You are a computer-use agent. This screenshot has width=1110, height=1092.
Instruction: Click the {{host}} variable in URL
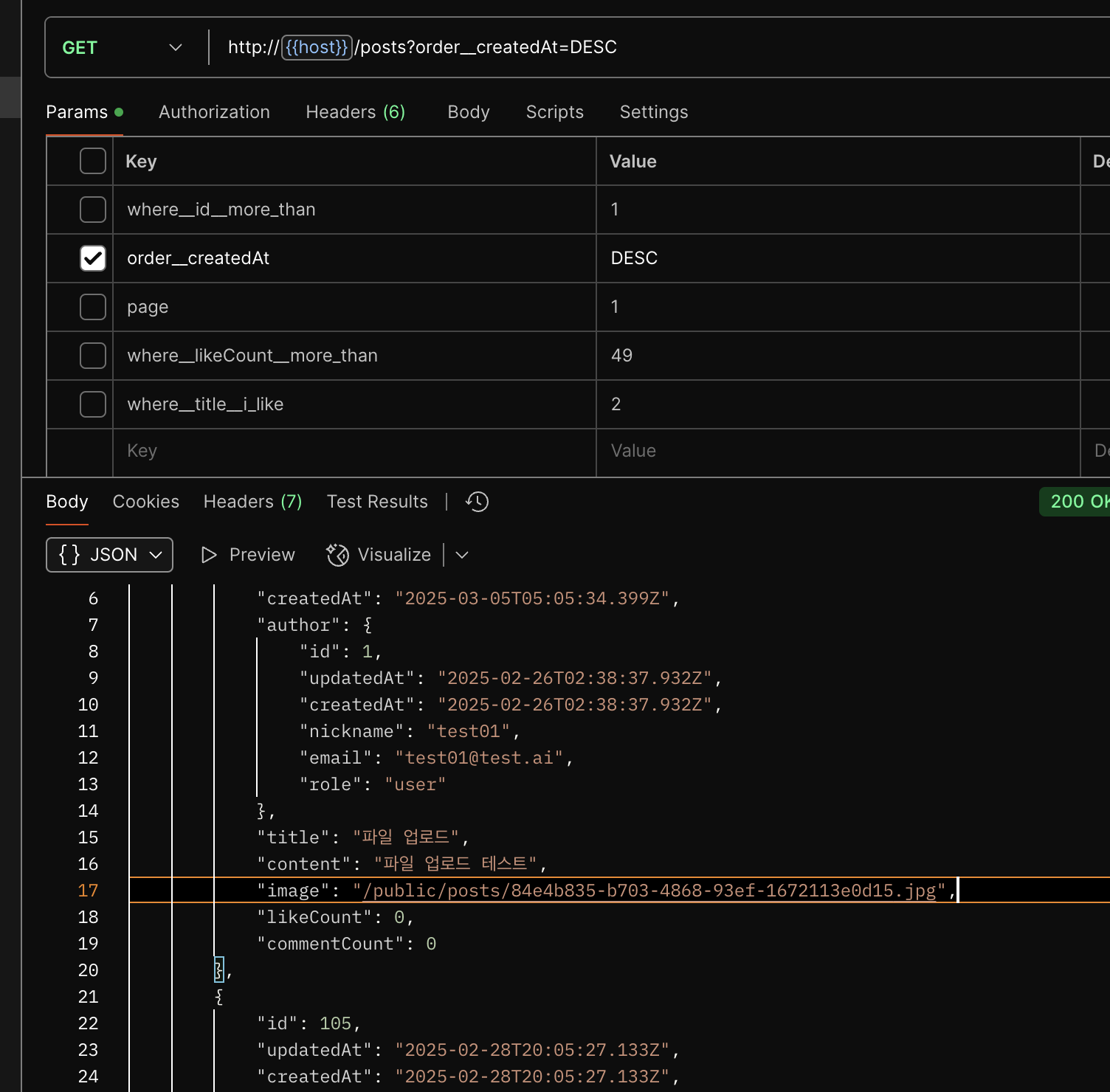317,47
